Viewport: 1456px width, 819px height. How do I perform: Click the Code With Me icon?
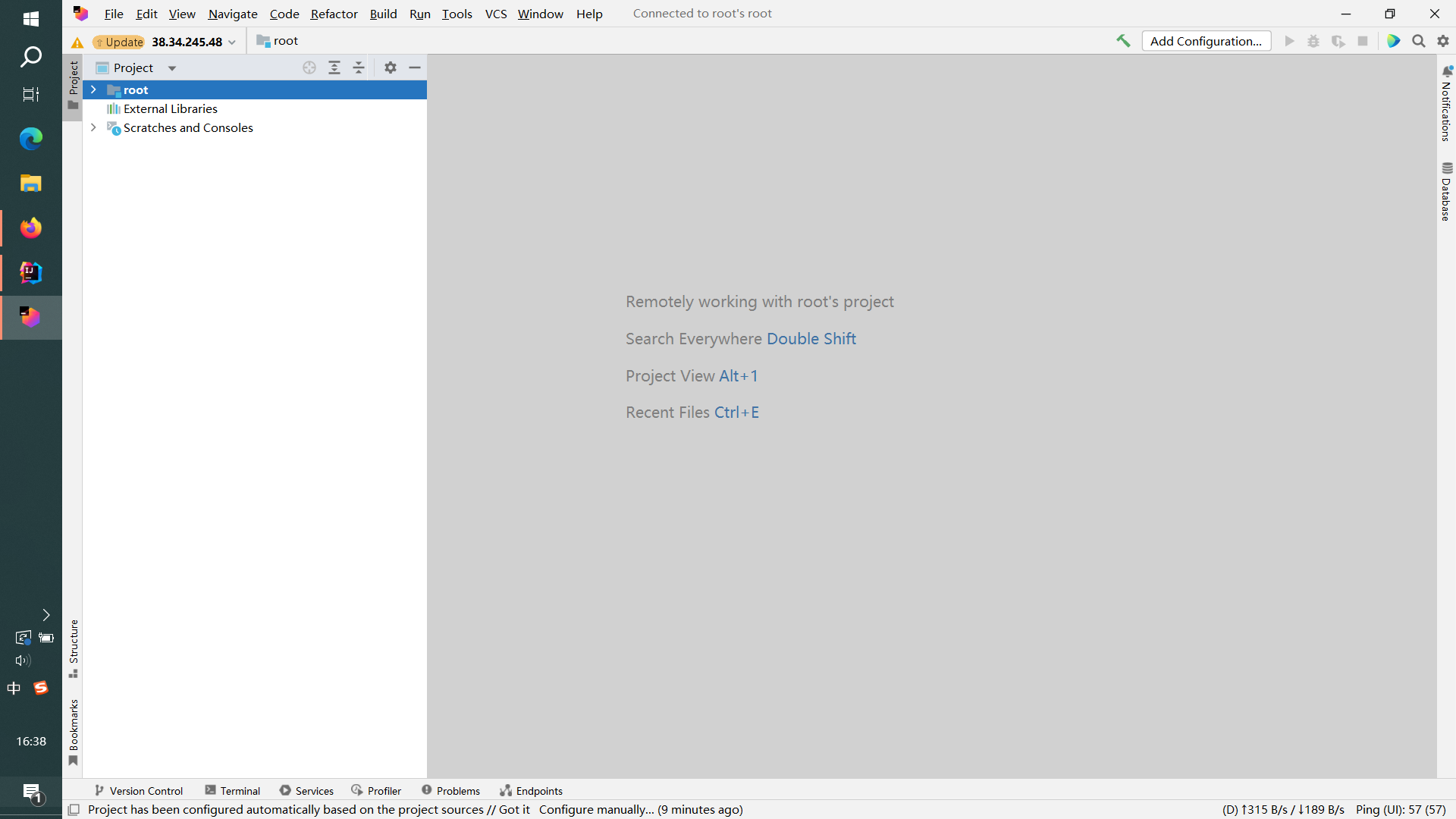[x=1394, y=41]
